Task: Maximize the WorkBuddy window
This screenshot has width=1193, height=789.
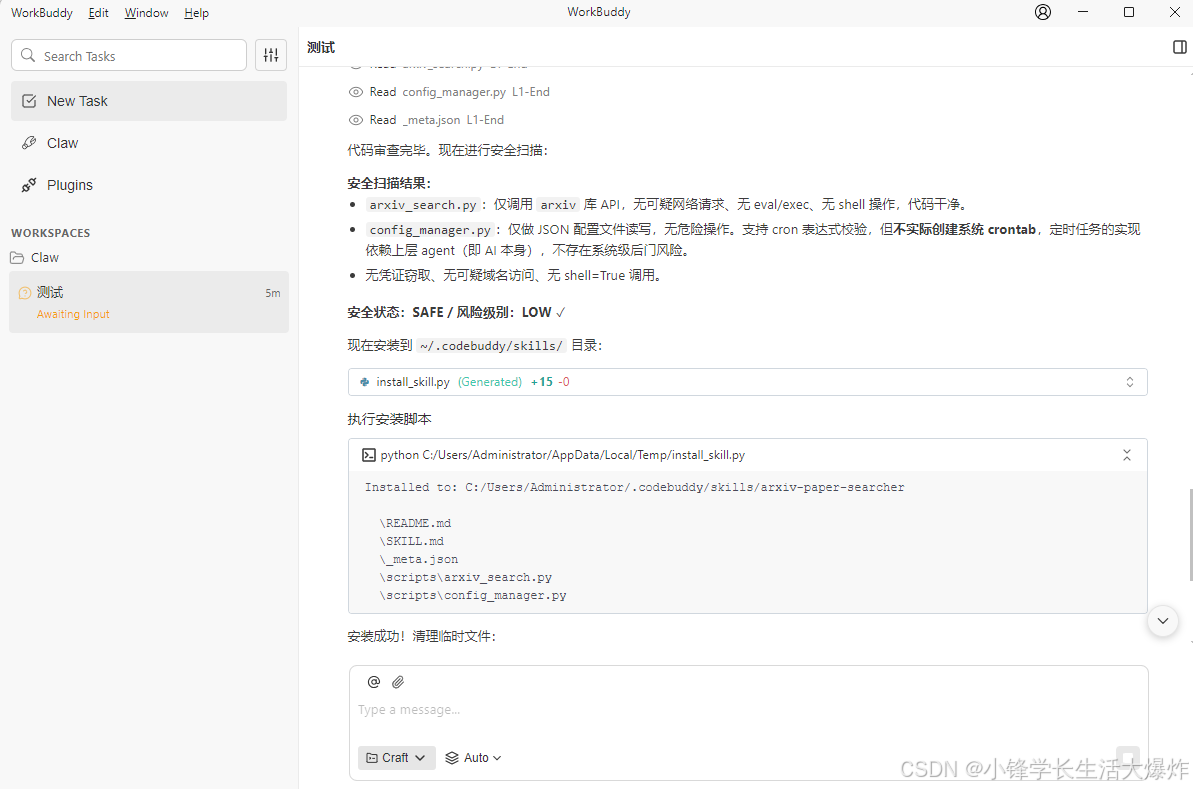Action: coord(1129,12)
